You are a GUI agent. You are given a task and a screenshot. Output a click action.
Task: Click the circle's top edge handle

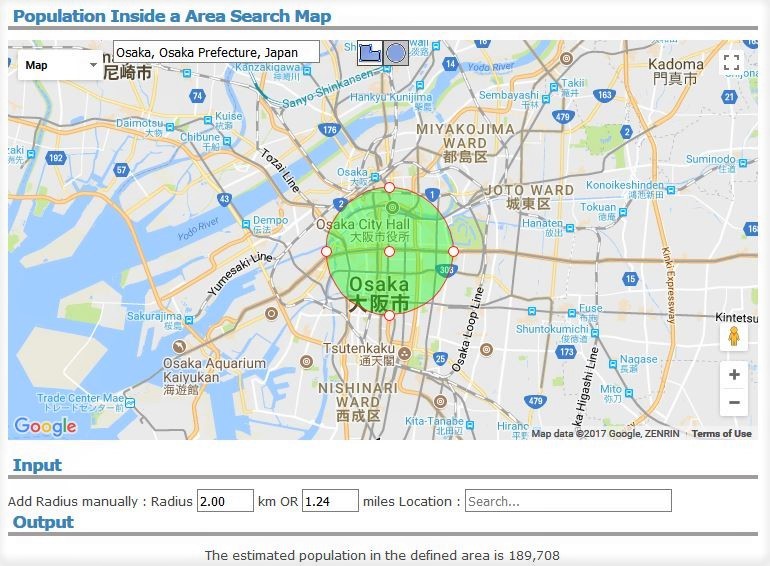389,188
